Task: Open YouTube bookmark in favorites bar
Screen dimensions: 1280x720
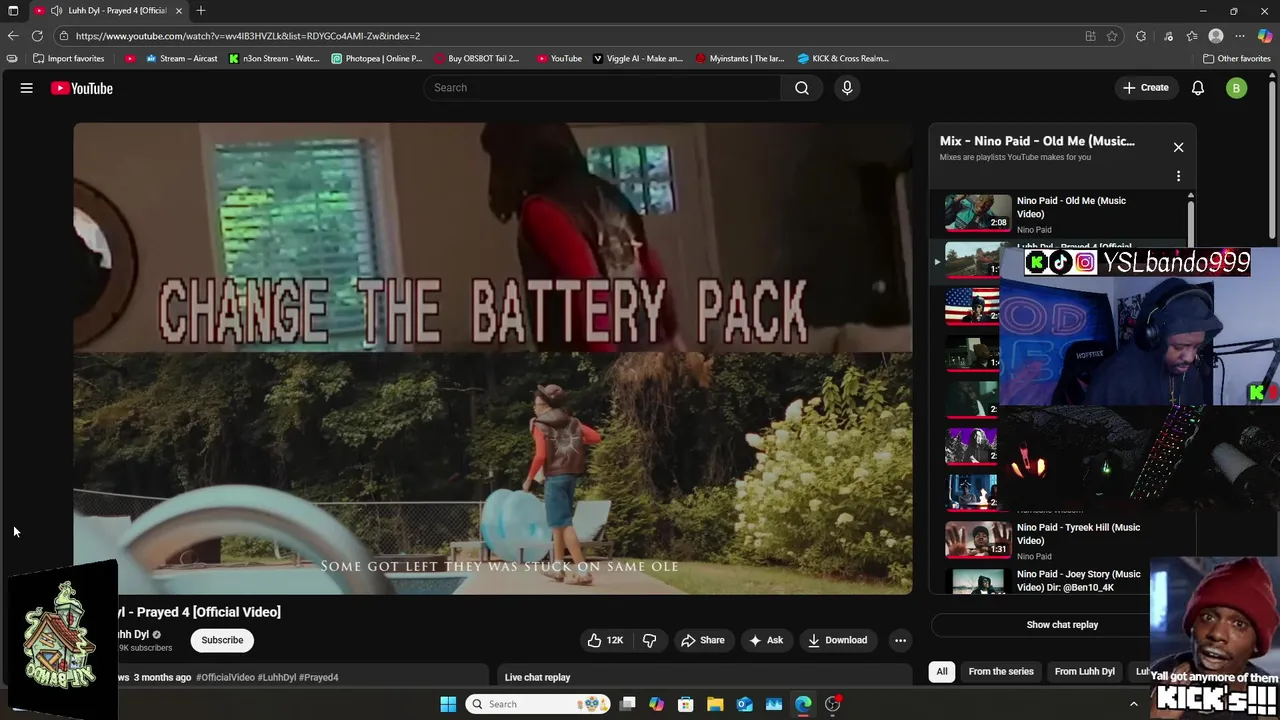Action: (x=559, y=58)
